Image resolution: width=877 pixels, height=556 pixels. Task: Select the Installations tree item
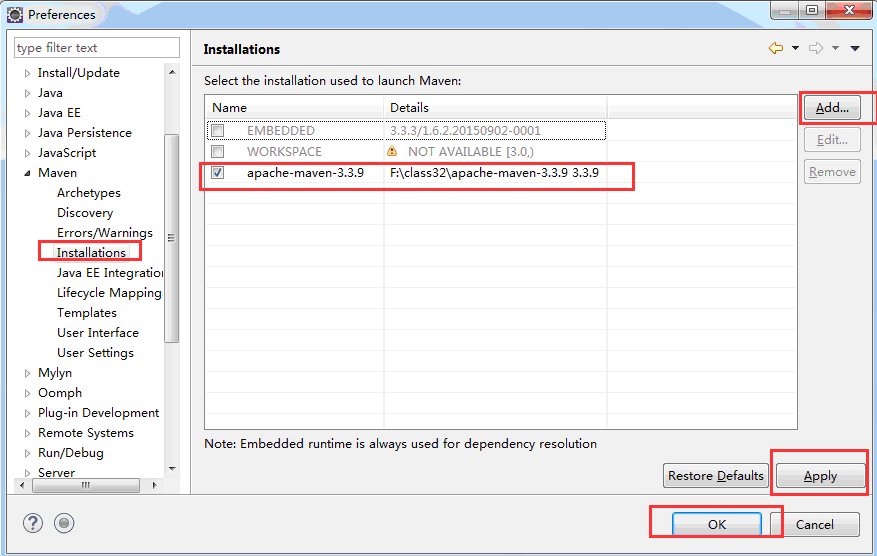point(91,252)
